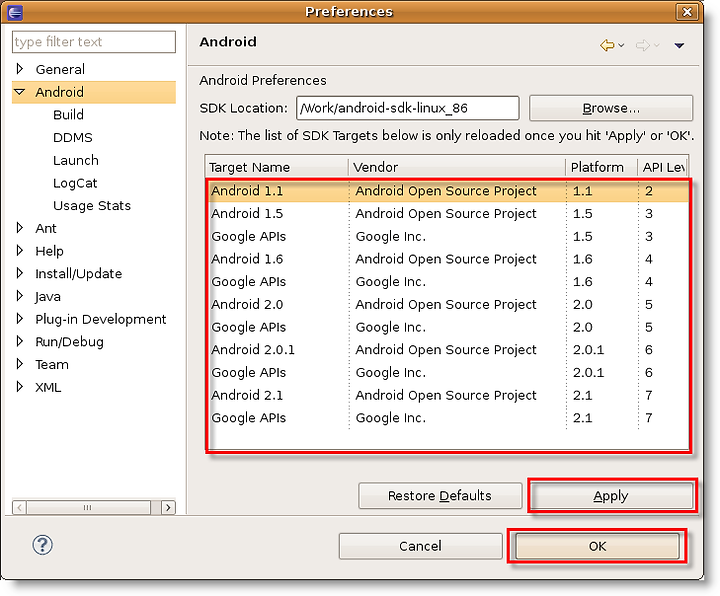Select Google APIs row with platform 2.0.1

[448, 372]
